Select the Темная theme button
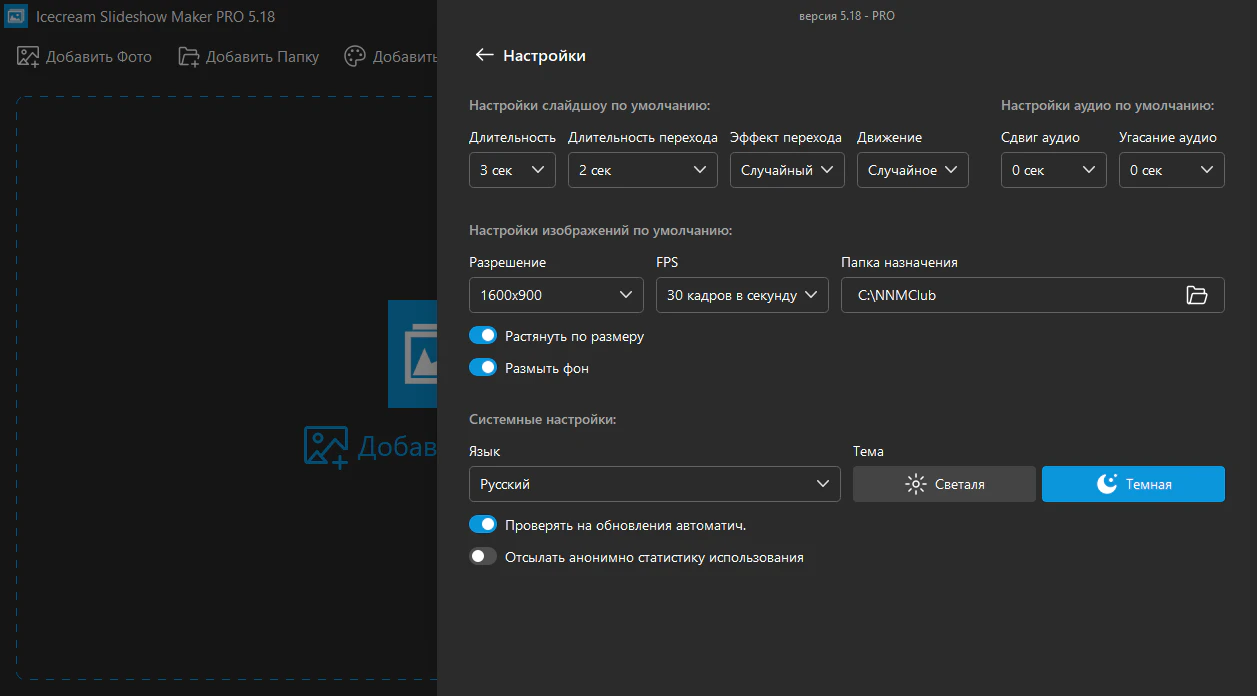The image size is (1257, 696). pyautogui.click(x=1133, y=484)
